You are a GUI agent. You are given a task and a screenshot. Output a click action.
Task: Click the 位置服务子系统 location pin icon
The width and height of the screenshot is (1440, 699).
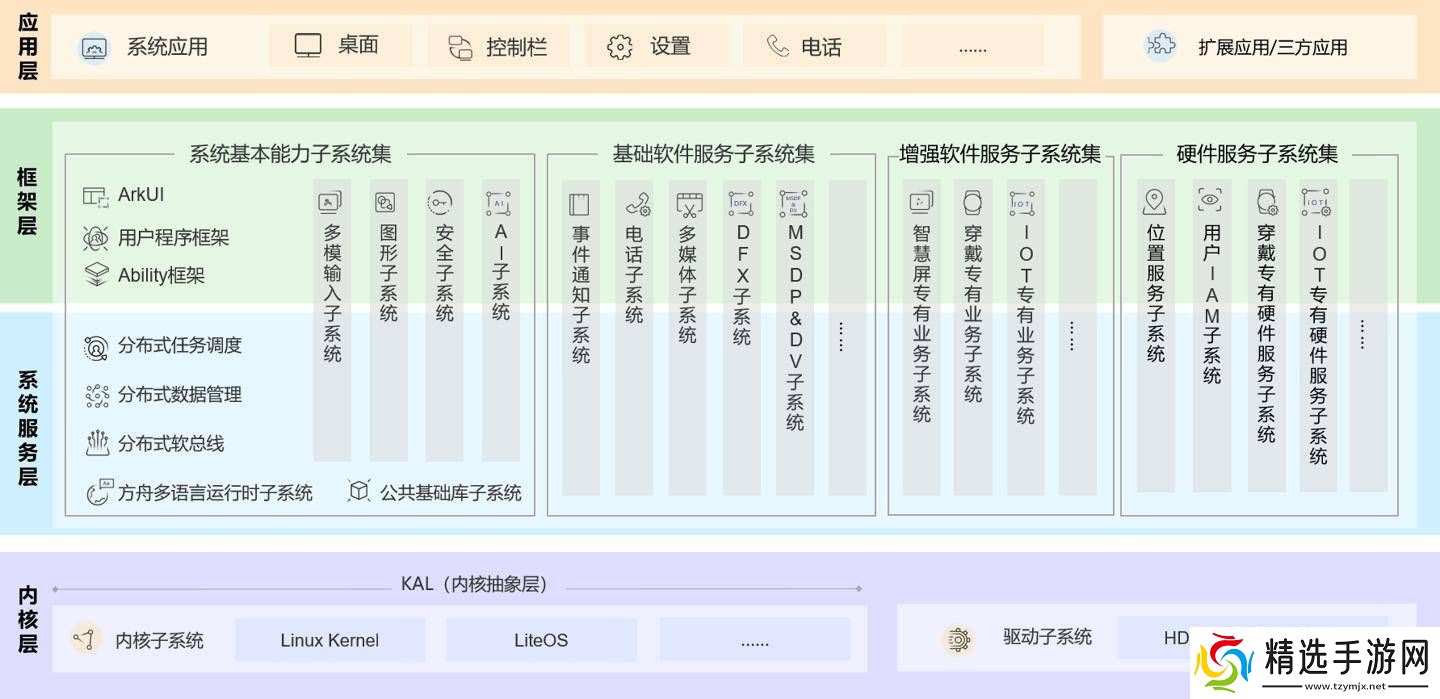pos(1156,203)
